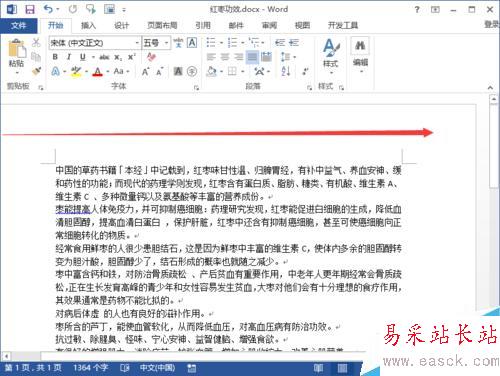
Task: Click the phonetic guide (wén) icon
Action: (x=178, y=43)
